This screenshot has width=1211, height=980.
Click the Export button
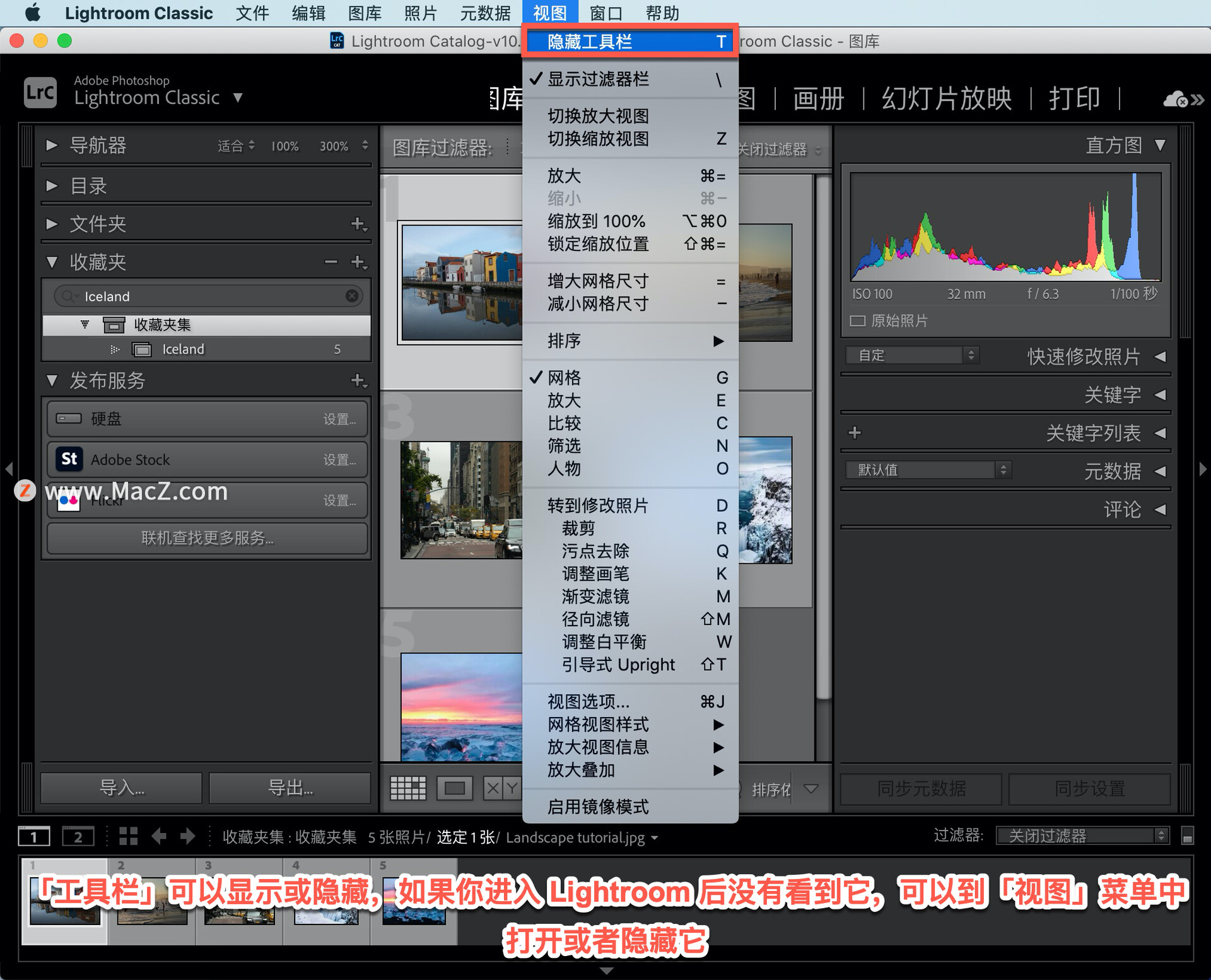point(290,788)
